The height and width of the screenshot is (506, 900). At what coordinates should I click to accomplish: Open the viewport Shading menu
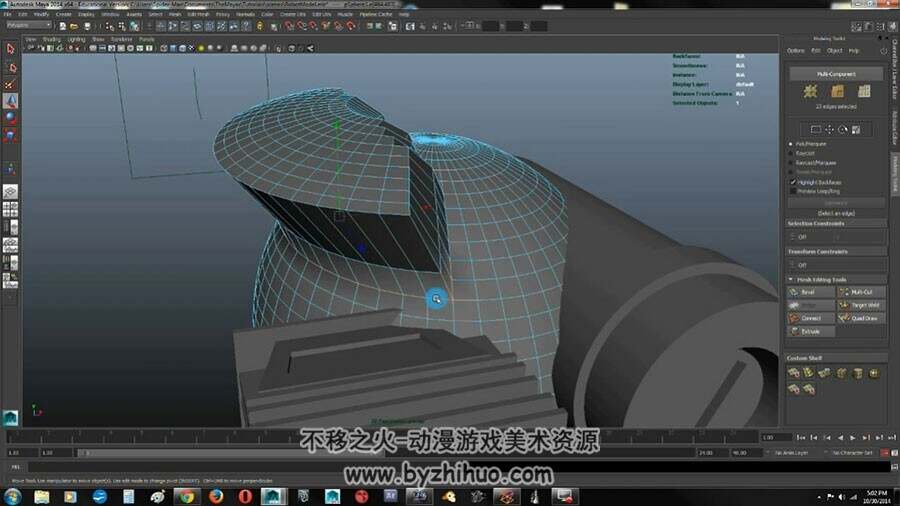52,39
